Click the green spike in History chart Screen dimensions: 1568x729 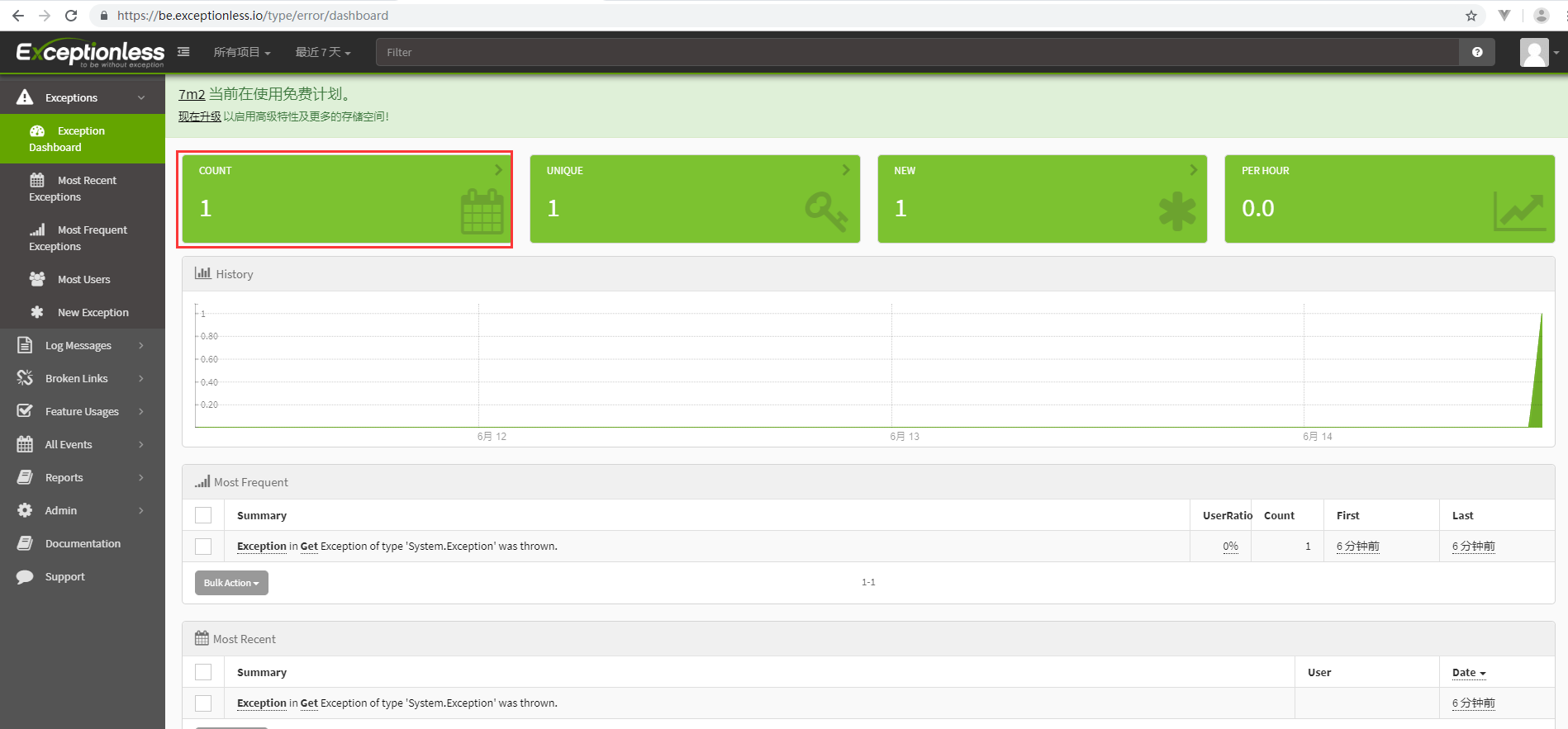point(1537,388)
